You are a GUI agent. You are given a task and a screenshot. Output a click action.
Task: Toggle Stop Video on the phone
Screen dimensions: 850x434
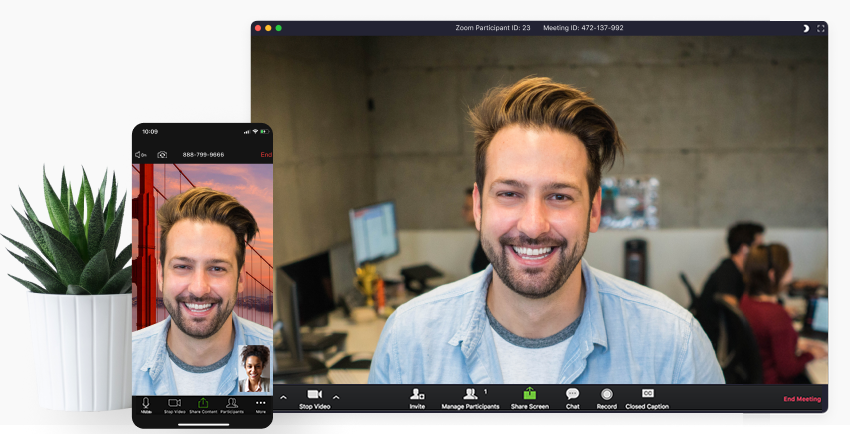click(174, 404)
